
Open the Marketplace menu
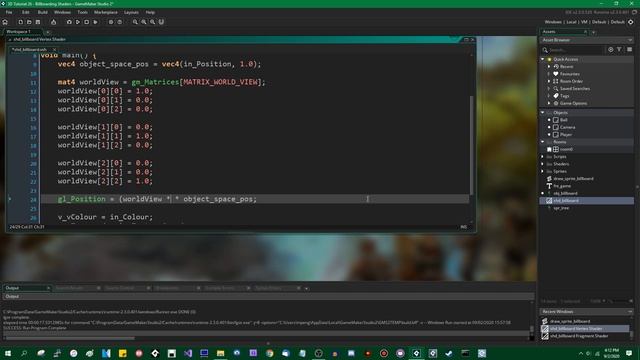pos(106,12)
